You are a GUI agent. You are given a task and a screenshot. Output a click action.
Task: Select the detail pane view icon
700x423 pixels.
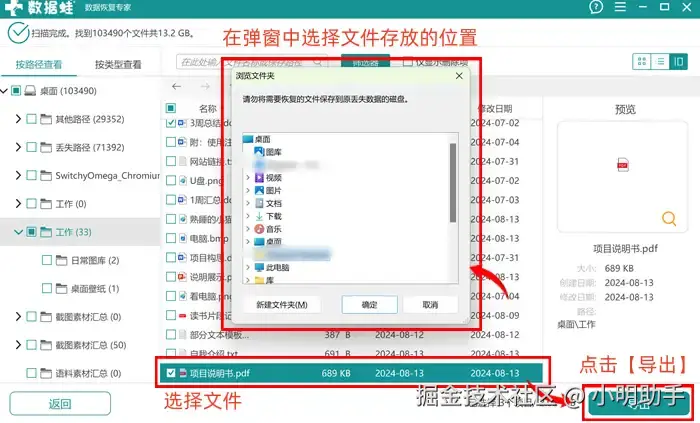click(679, 62)
